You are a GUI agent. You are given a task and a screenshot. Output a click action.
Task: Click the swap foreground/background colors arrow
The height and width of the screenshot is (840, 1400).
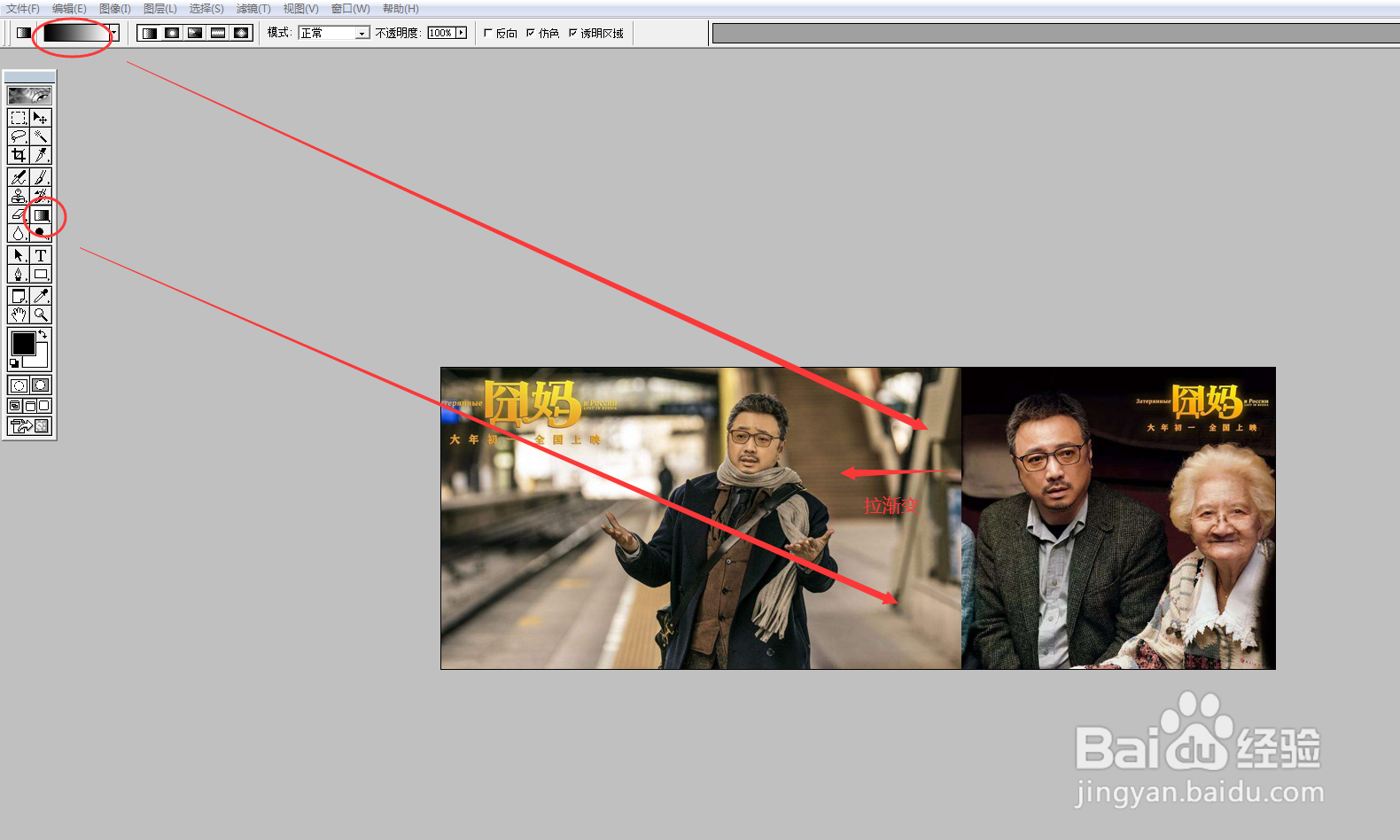pyautogui.click(x=43, y=334)
